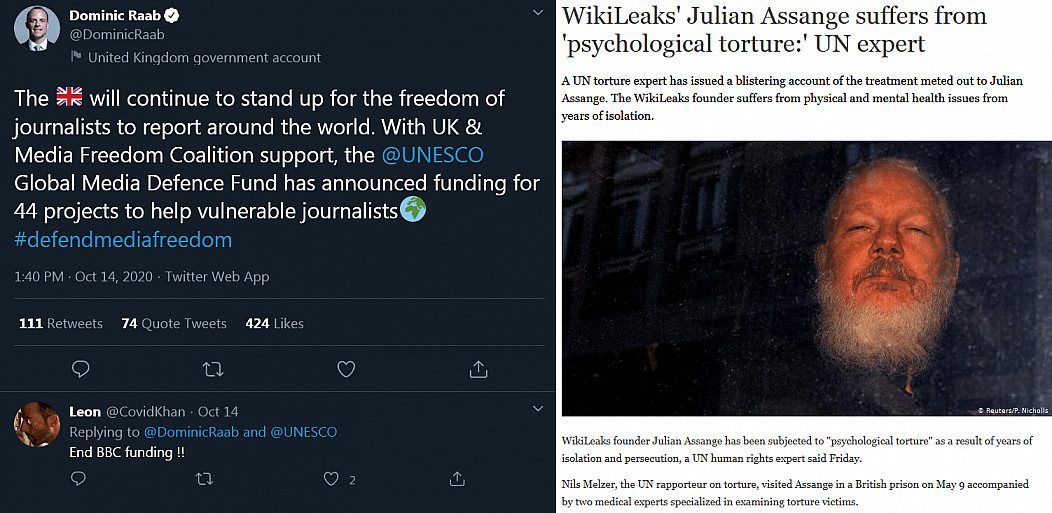Like the main tweet with the heart icon
The height and width of the screenshot is (513, 1052).
346,369
